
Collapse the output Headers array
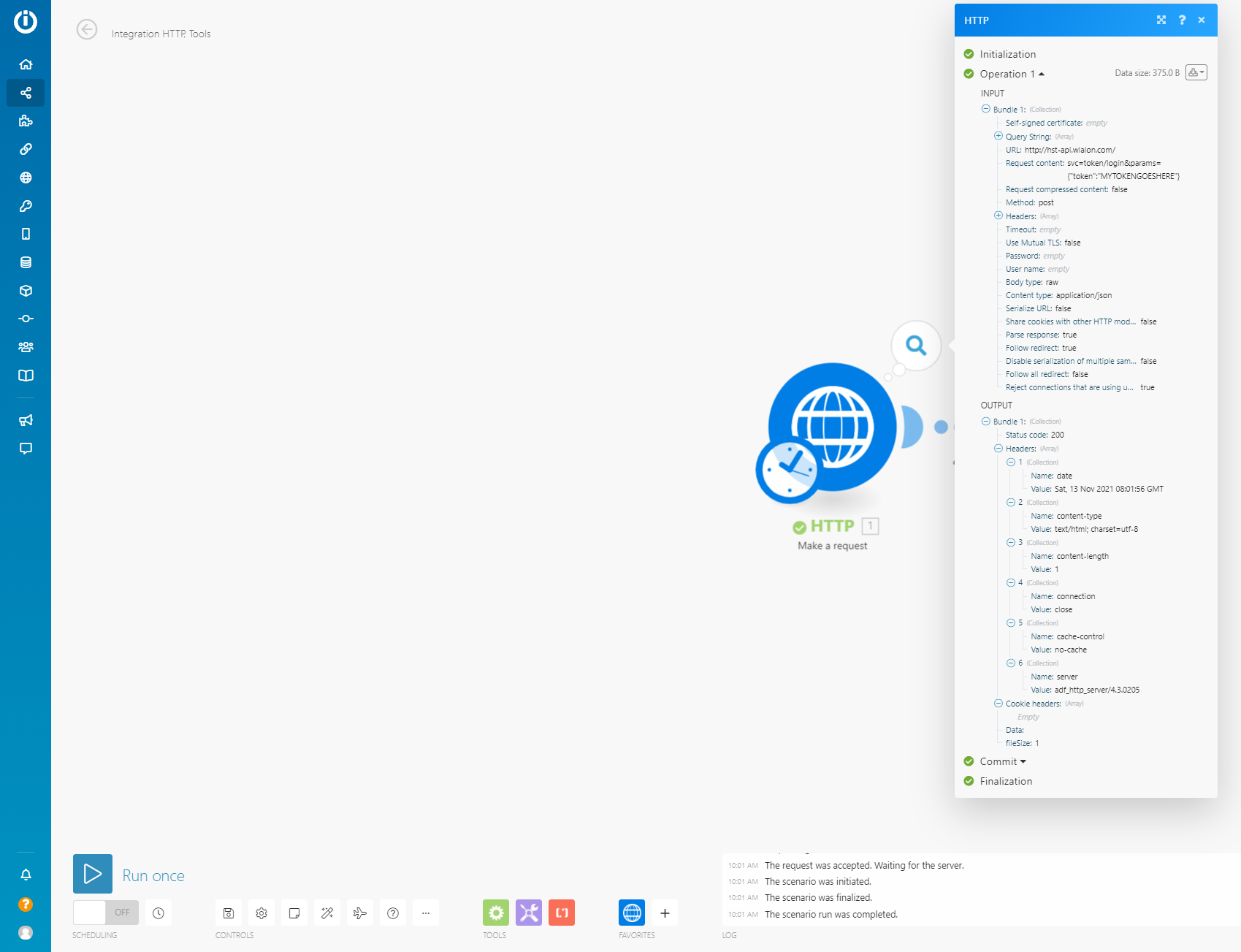click(x=998, y=449)
